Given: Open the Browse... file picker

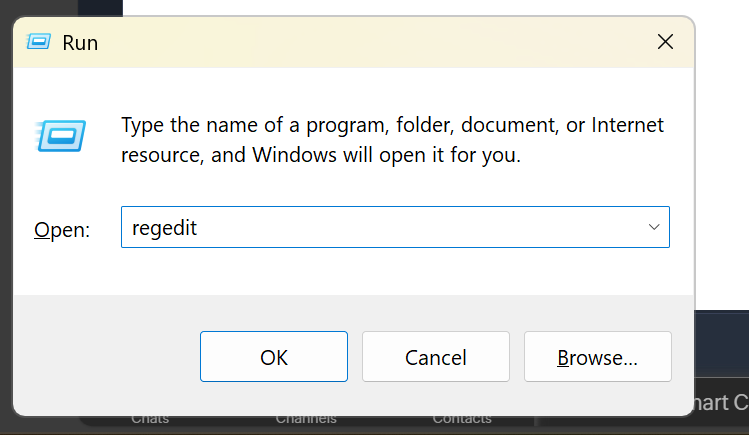Looking at the screenshot, I should [597, 357].
